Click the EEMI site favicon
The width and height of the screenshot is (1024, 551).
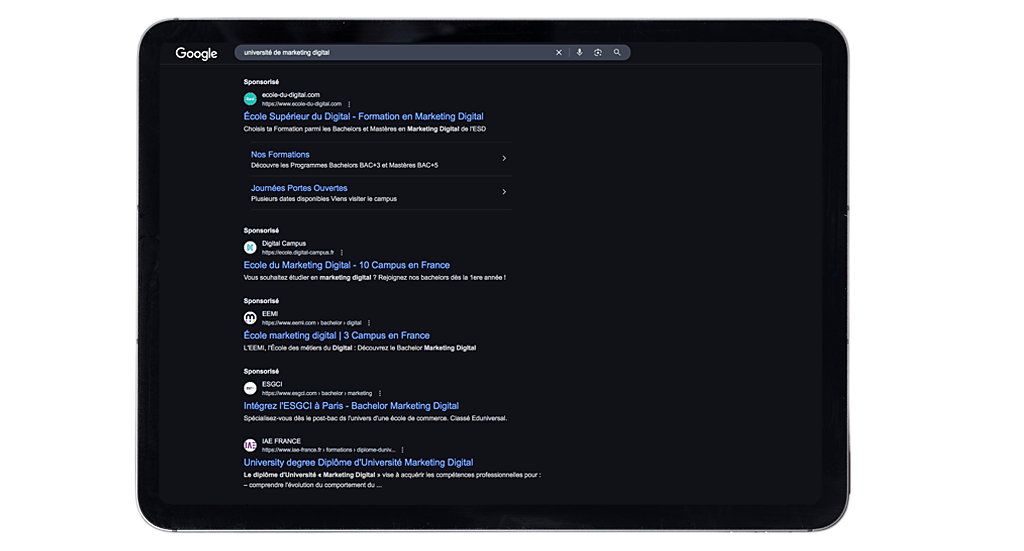[250, 318]
